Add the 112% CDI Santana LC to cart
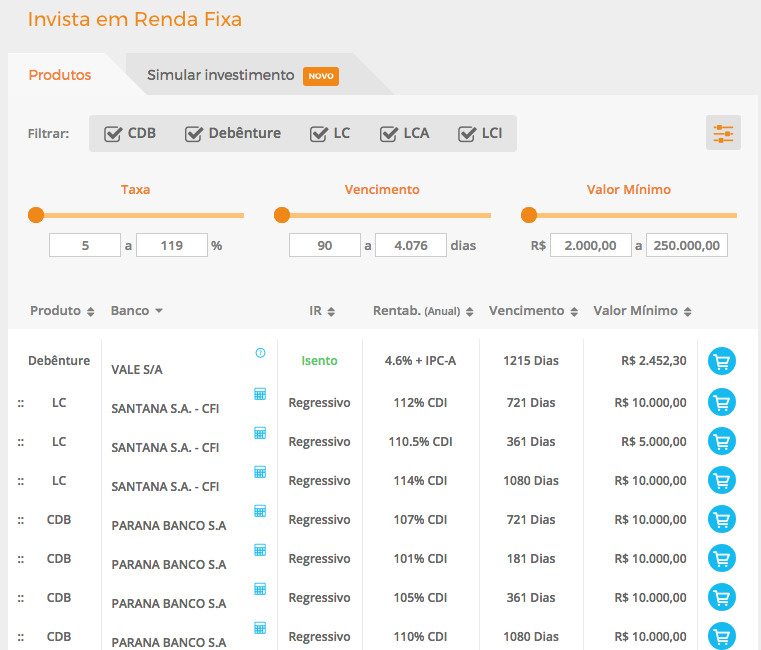 click(721, 402)
